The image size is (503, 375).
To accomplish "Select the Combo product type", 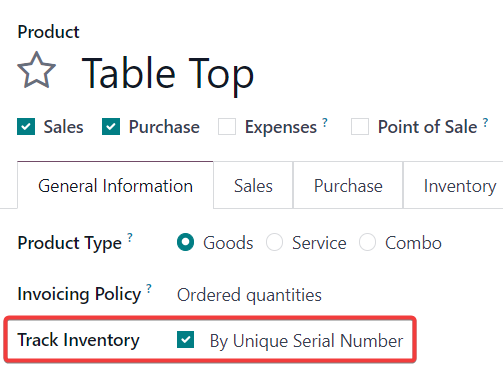I will (367, 242).
